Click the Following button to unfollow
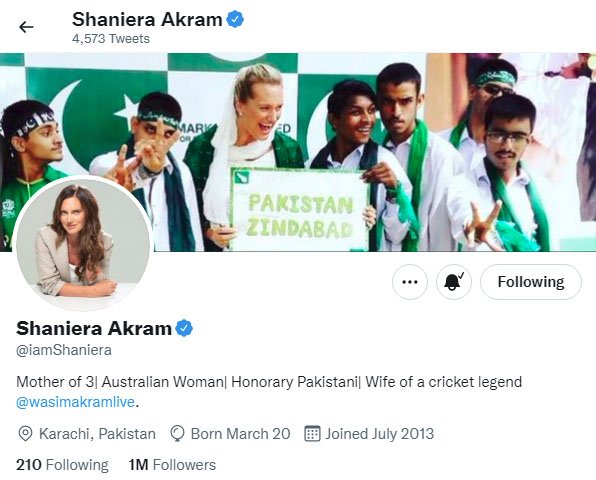The image size is (596, 480). [531, 282]
